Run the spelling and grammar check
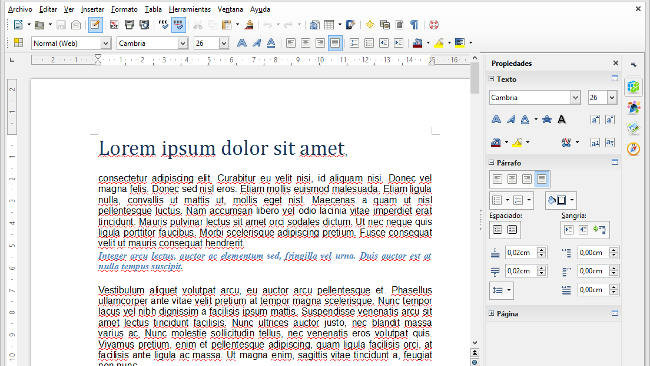650x366 pixels. click(163, 25)
